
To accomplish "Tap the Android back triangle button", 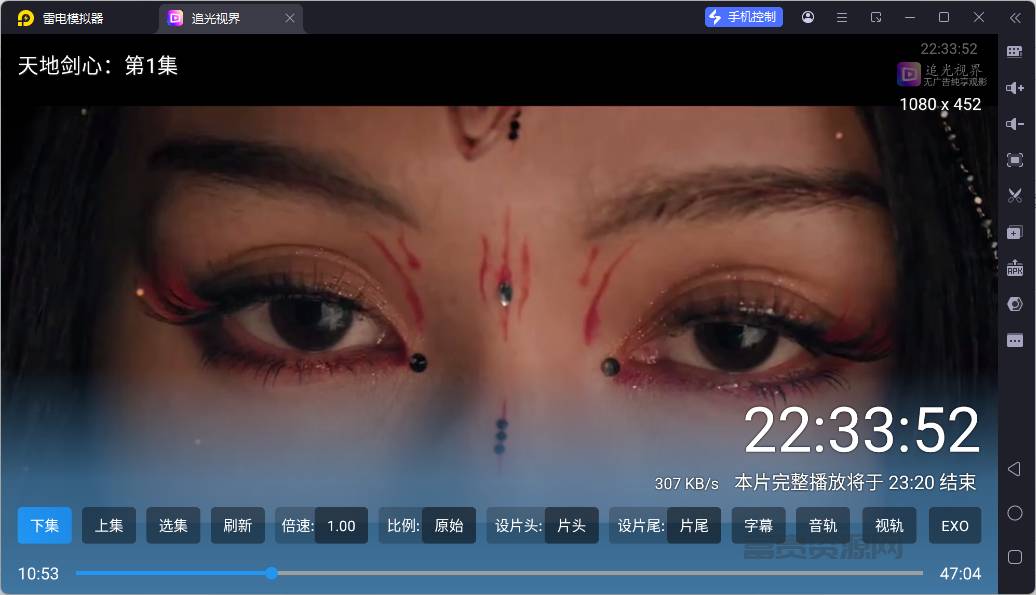I will pyautogui.click(x=1015, y=469).
